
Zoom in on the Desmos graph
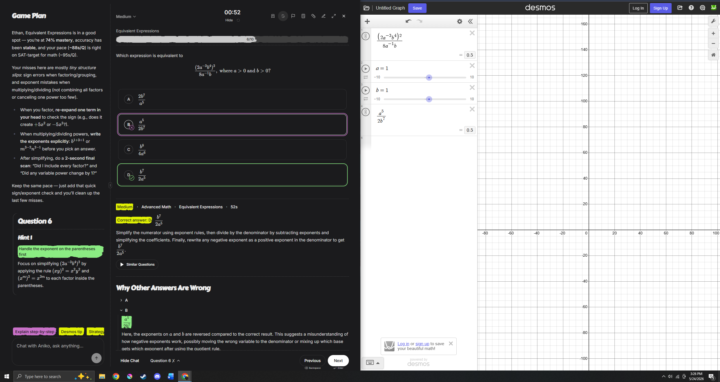[713, 34]
